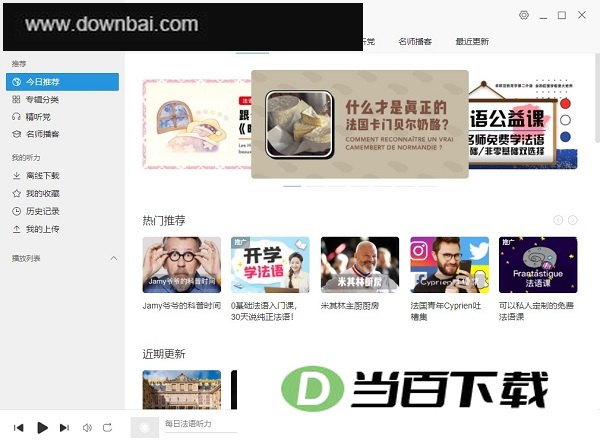Open the 开学学法语 course thumbnail
The height and width of the screenshot is (445, 600).
(x=270, y=265)
